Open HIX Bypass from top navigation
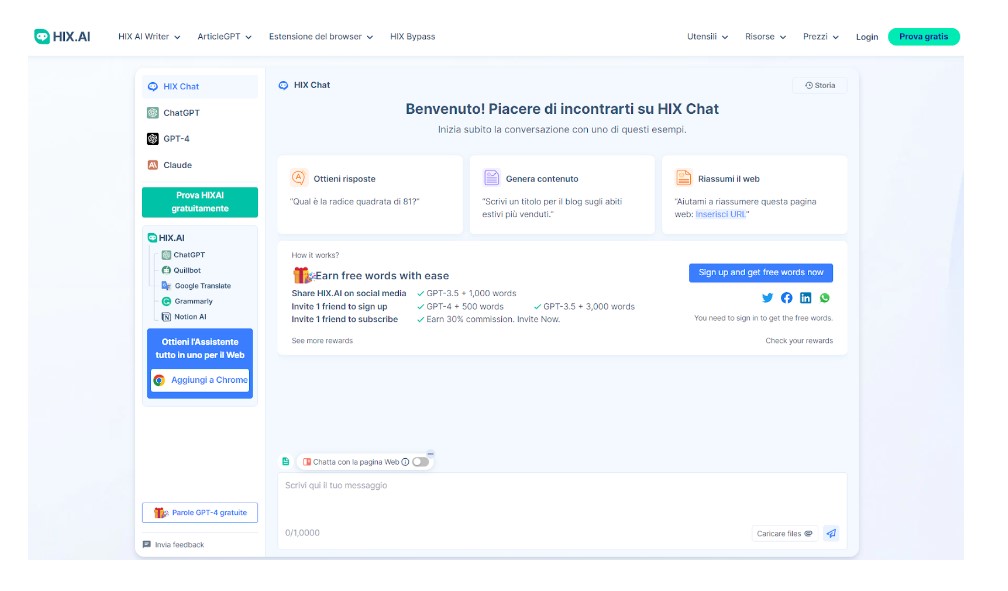 click(x=412, y=37)
